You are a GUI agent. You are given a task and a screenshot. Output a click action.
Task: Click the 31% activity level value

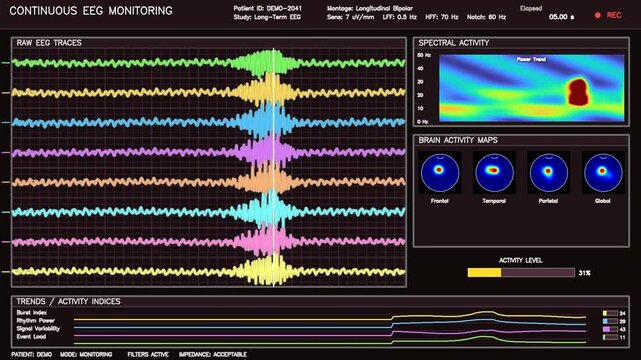tap(585, 273)
